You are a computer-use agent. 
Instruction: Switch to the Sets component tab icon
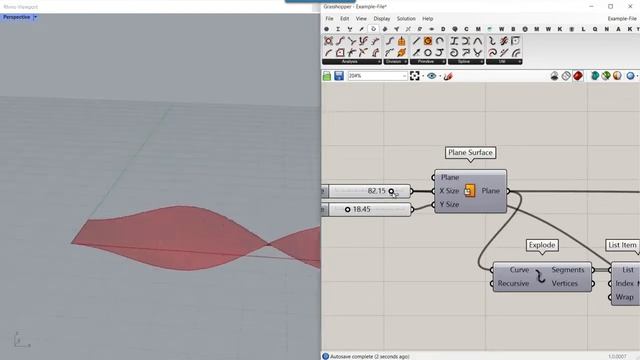coord(350,29)
